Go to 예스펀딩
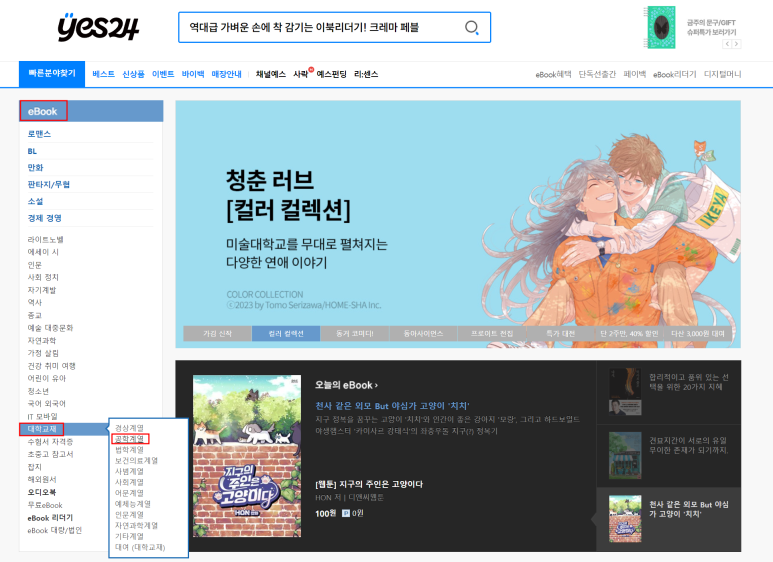Screen dimensions: 773x562 coord(331,74)
